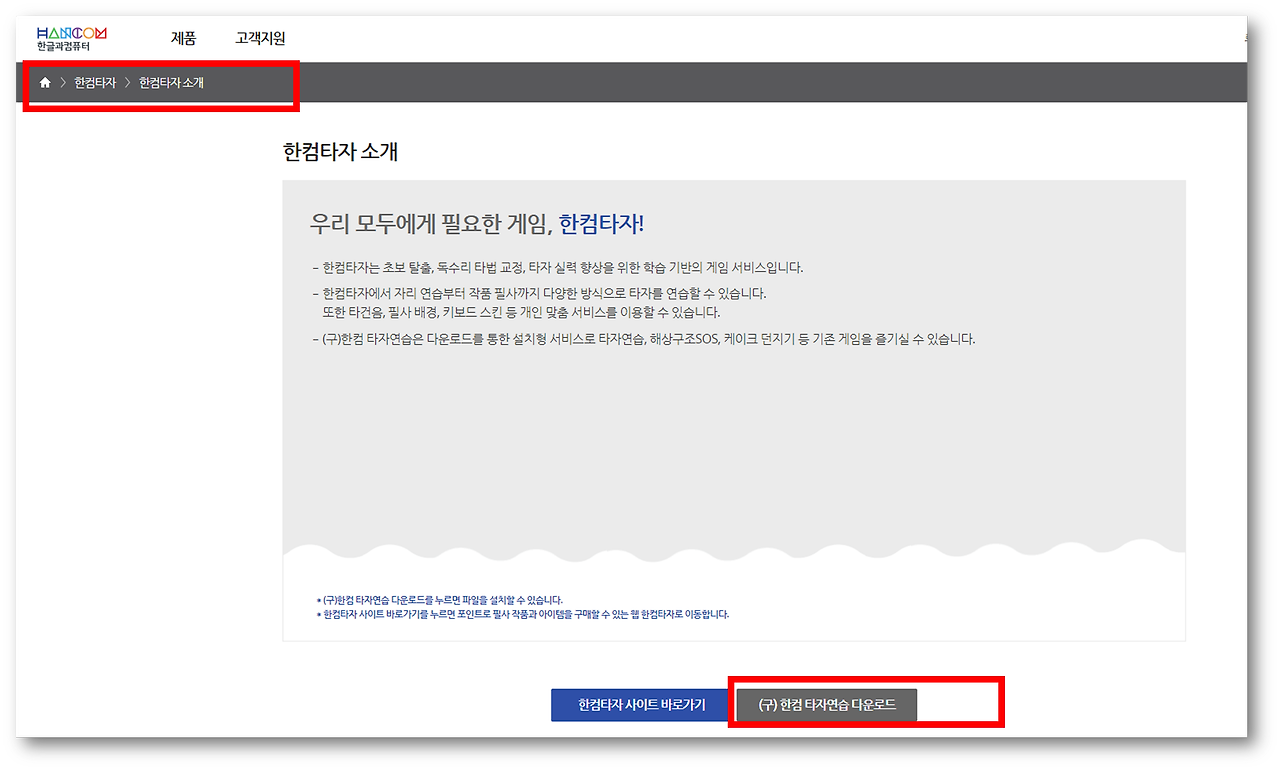This screenshot has height=770, width=1280.
Task: Click the 한컴타자 소개 breadcrumb entry
Action: tap(169, 83)
